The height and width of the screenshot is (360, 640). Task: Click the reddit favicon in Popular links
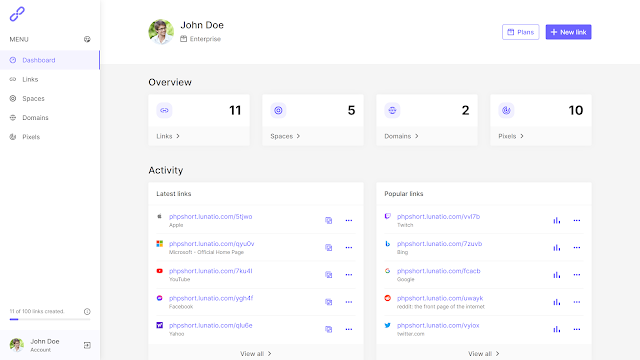pyautogui.click(x=388, y=298)
